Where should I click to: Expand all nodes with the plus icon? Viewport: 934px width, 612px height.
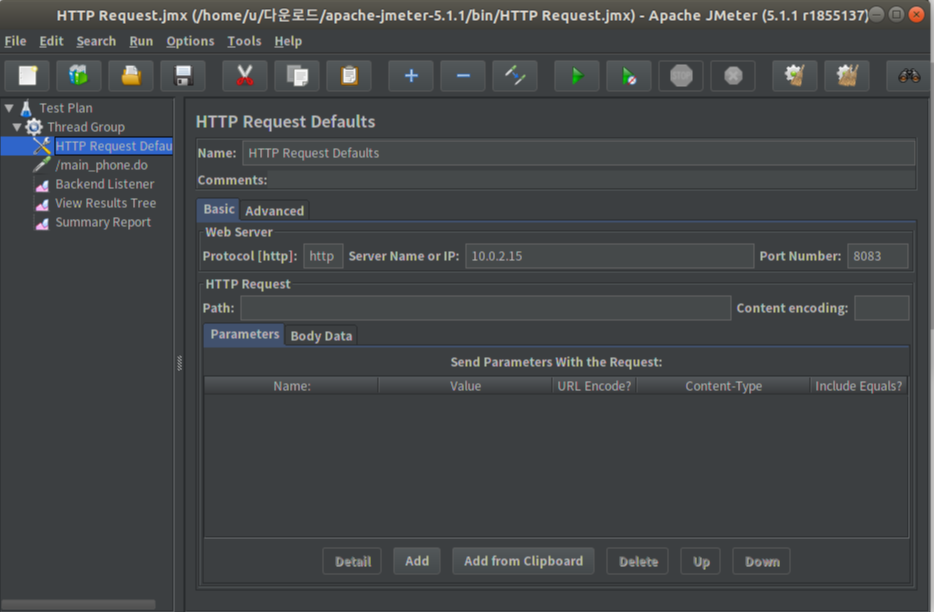411,76
